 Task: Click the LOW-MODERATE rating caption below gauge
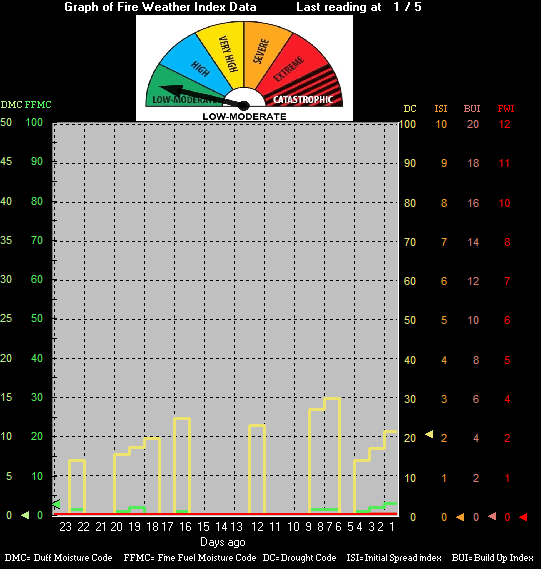[244, 116]
